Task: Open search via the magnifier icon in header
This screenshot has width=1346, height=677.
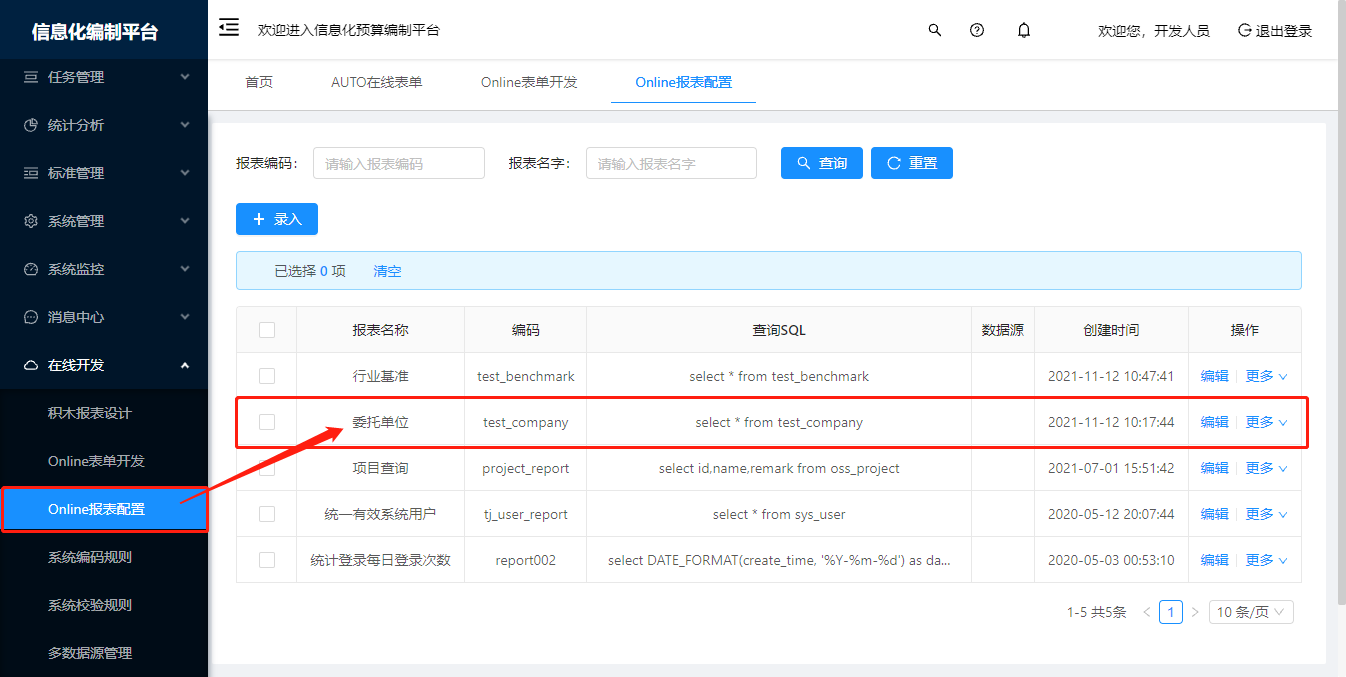Action: click(935, 30)
